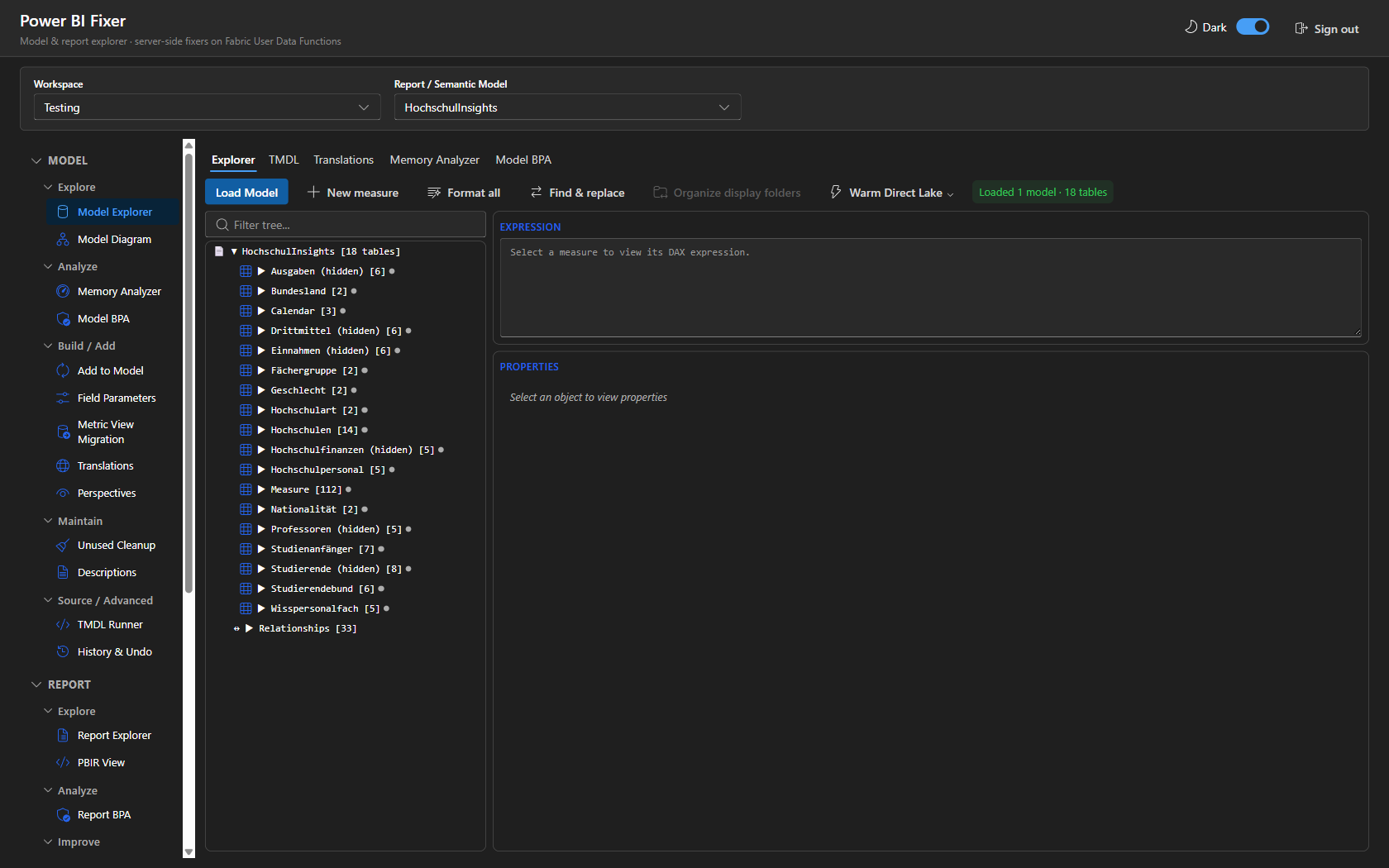Collapse the Analyze group under MODEL
This screenshot has height=868, width=1389.
click(48, 266)
